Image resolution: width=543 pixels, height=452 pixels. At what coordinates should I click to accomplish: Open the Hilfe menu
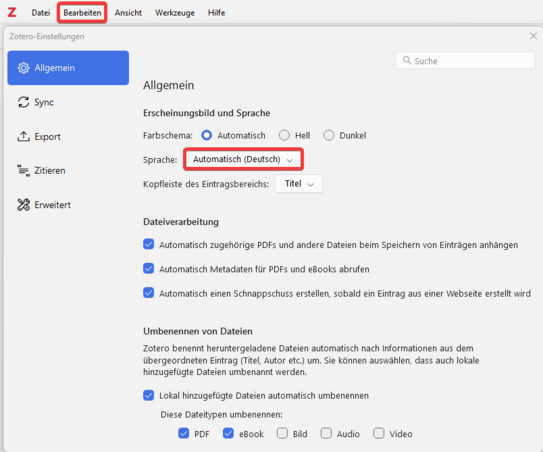tap(216, 13)
